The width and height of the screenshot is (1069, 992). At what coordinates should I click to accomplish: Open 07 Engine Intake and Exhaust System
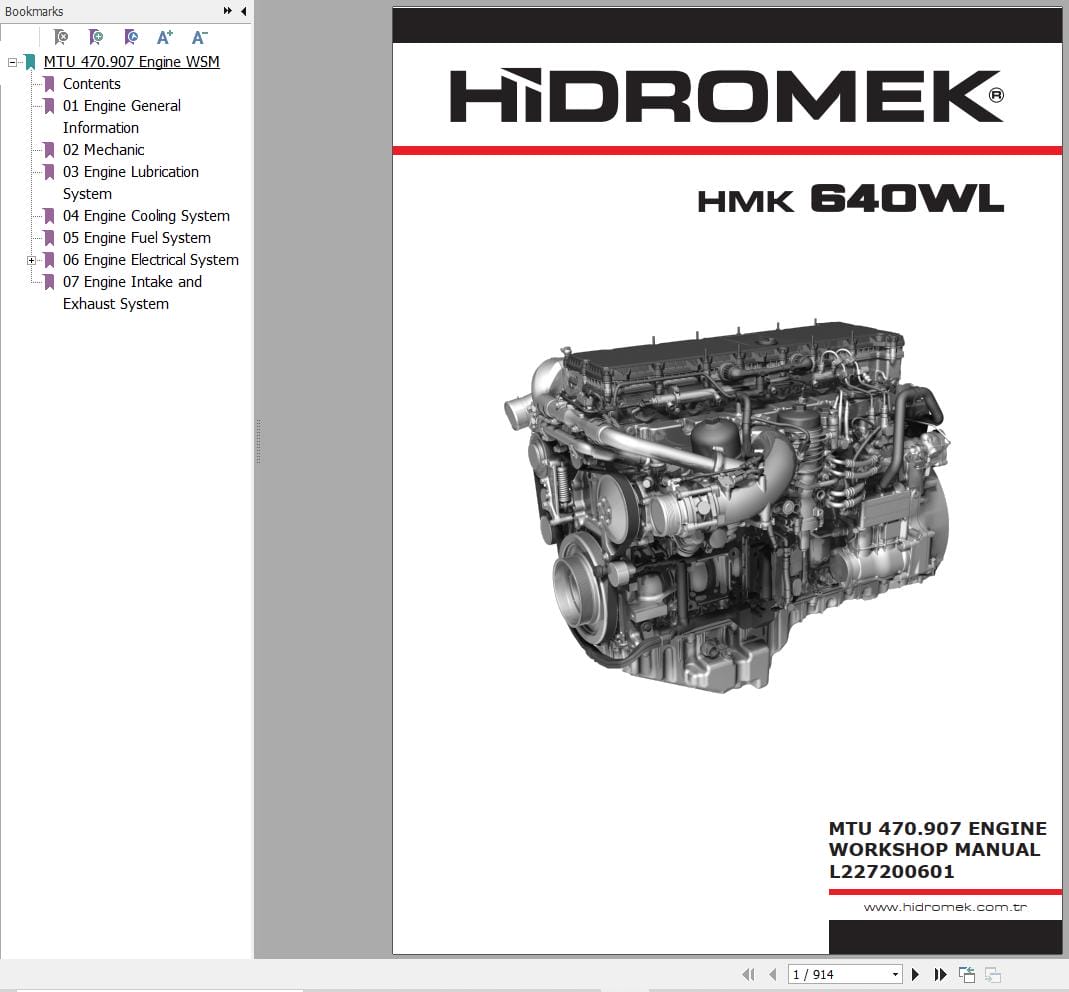click(x=132, y=292)
